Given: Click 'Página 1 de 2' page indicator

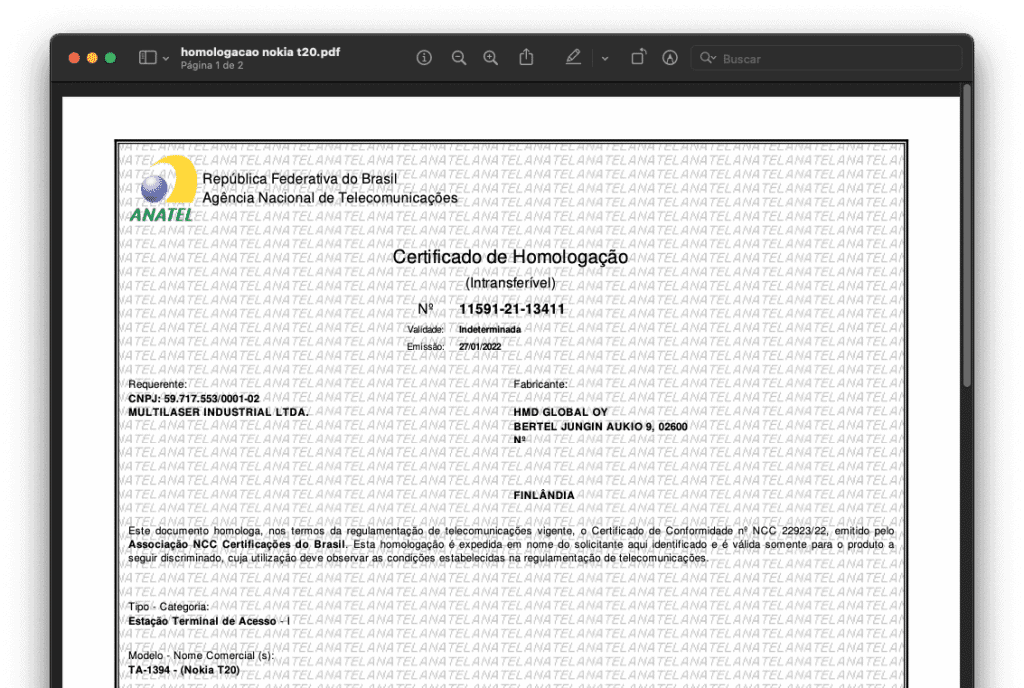Looking at the screenshot, I should 212,65.
